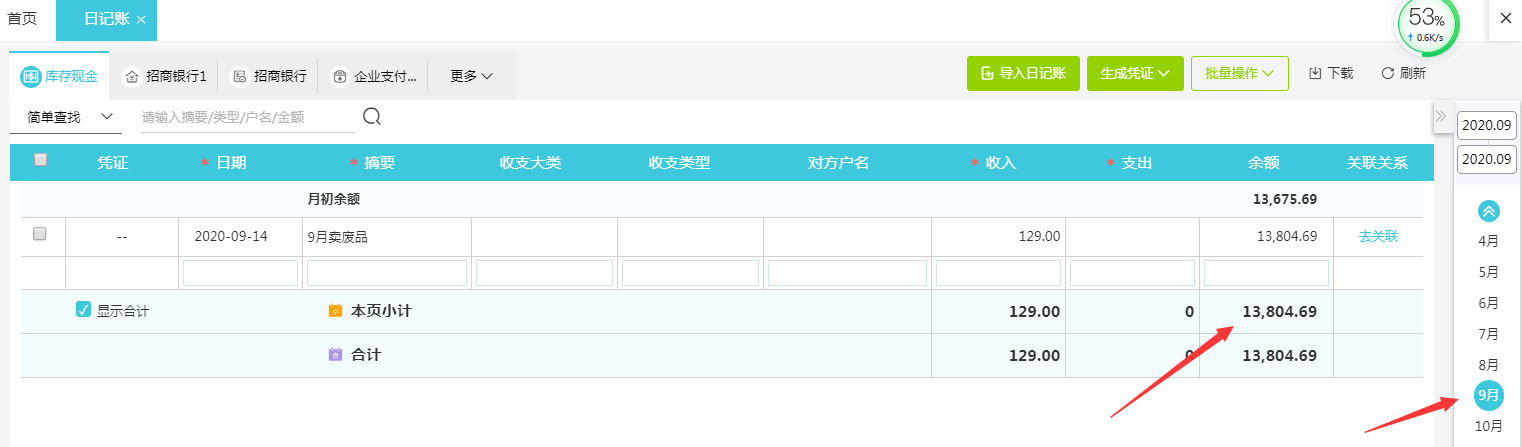Click the 凭证 column header
This screenshot has height=447, width=1522.
112,163
